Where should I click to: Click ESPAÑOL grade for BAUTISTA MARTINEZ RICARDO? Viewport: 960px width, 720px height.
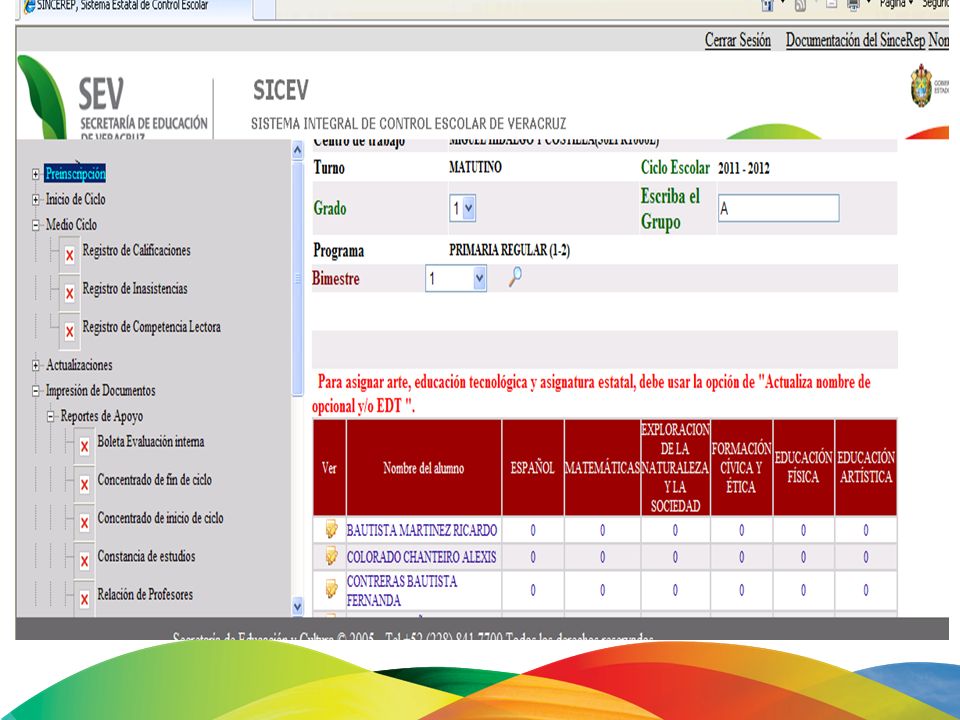533,530
